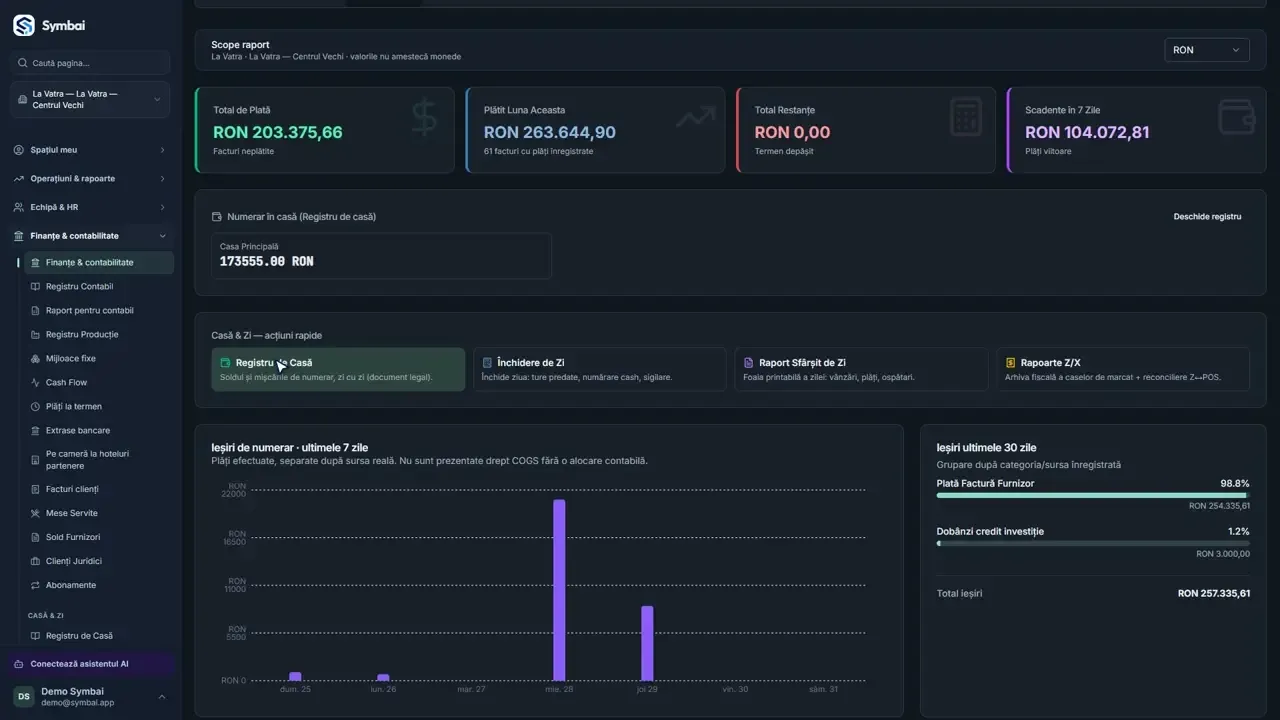Click the Mese Servite utensils icon
This screenshot has height=720, width=1280.
coord(36,514)
